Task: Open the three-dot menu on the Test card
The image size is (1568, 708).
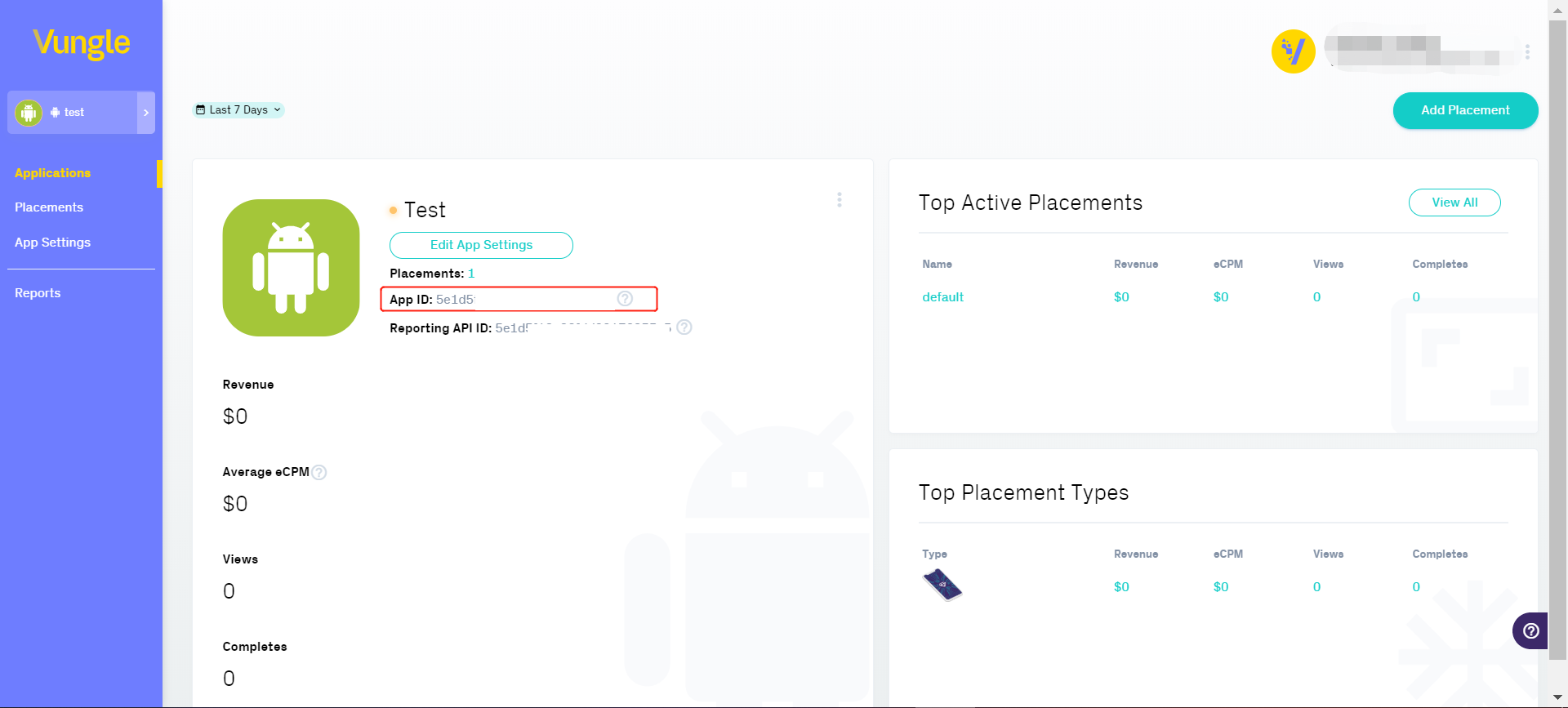Action: coord(840,199)
